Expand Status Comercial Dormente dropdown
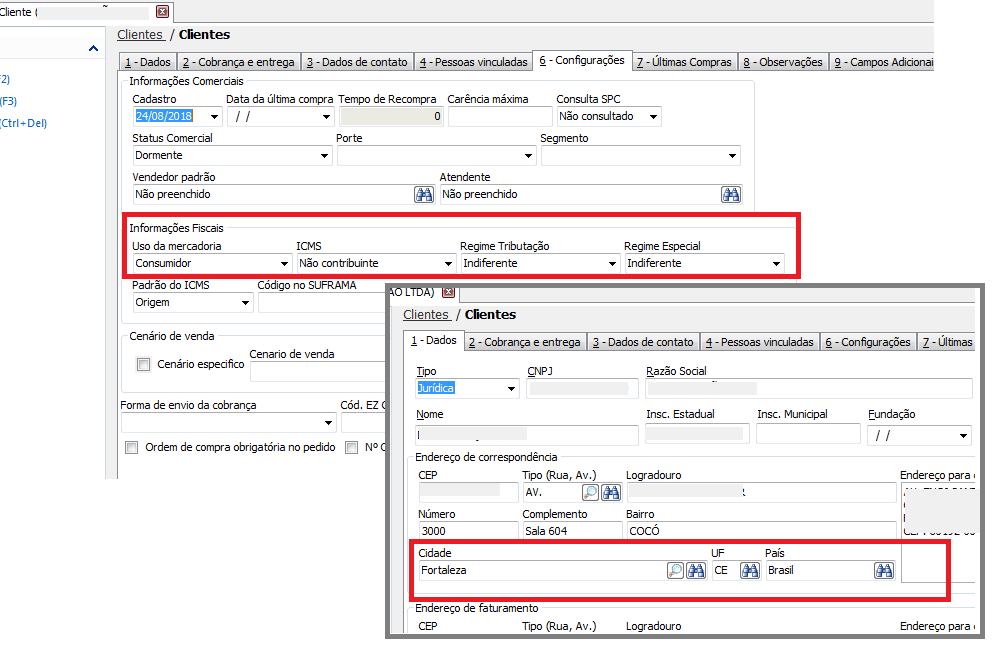 325,156
